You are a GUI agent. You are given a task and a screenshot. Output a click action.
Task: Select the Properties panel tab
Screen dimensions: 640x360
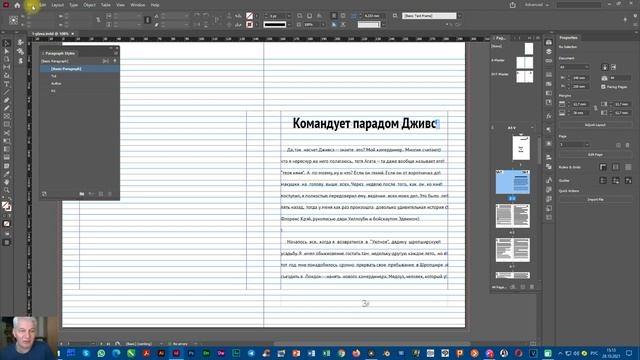pyautogui.click(x=569, y=38)
